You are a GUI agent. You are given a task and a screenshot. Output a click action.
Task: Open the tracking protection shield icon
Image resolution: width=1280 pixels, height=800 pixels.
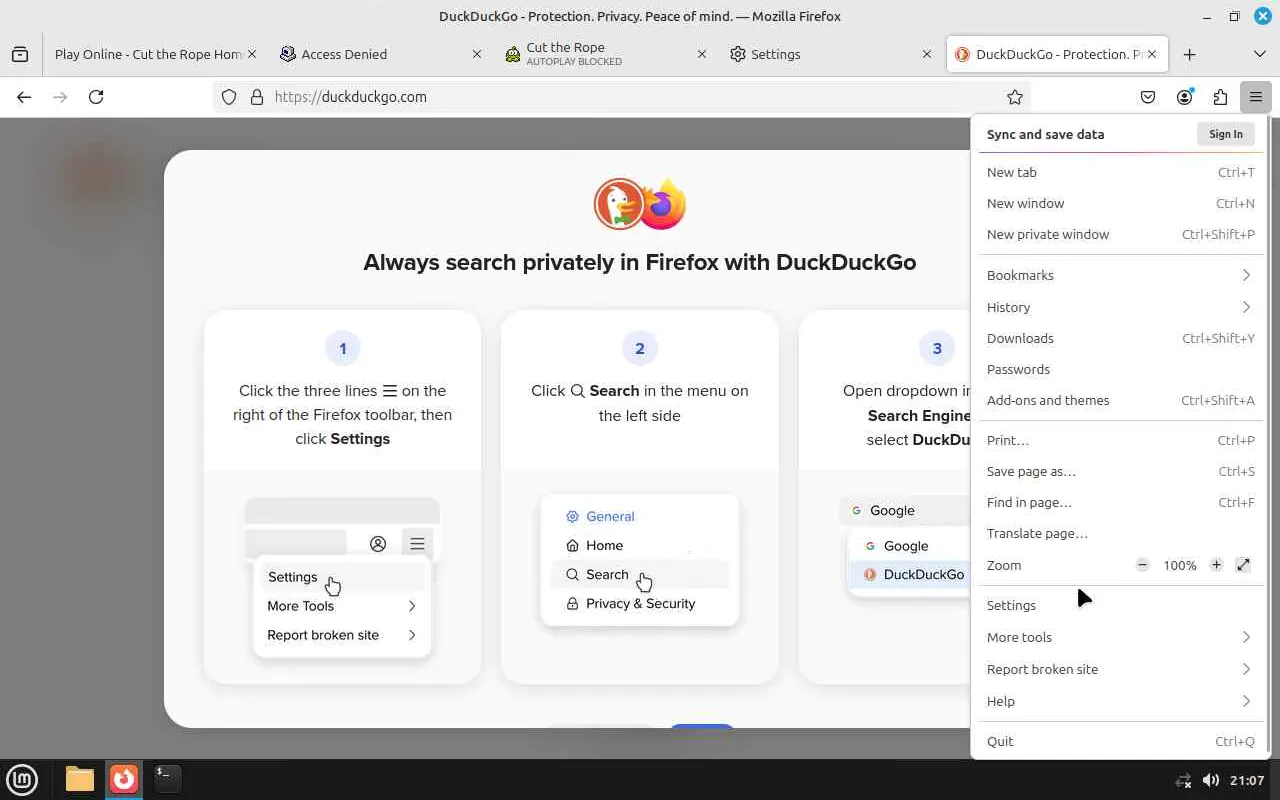(229, 97)
